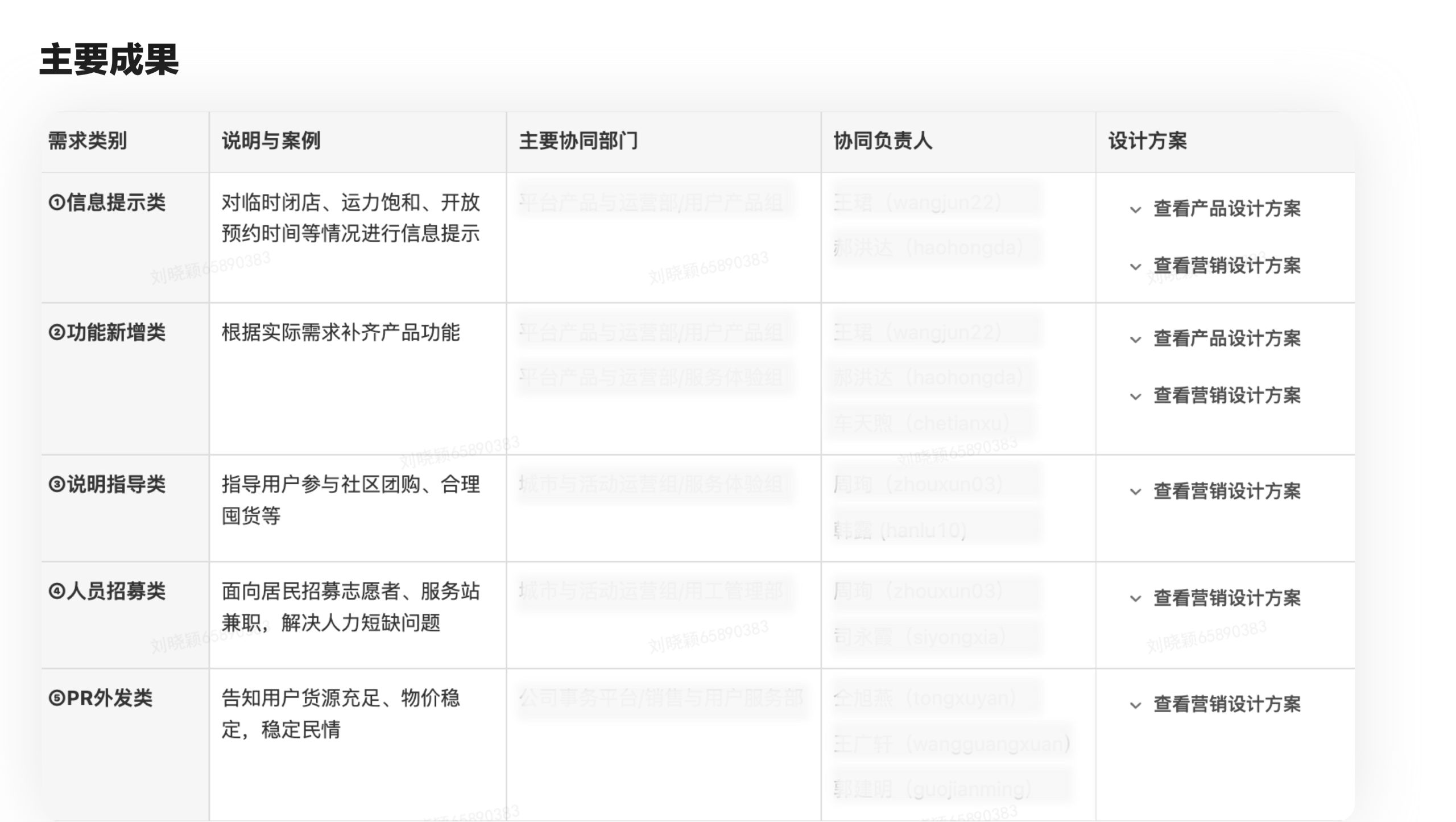Expand 查看产品设计方案 in the 信息提示类 row
The image size is (1456, 822).
point(1215,209)
